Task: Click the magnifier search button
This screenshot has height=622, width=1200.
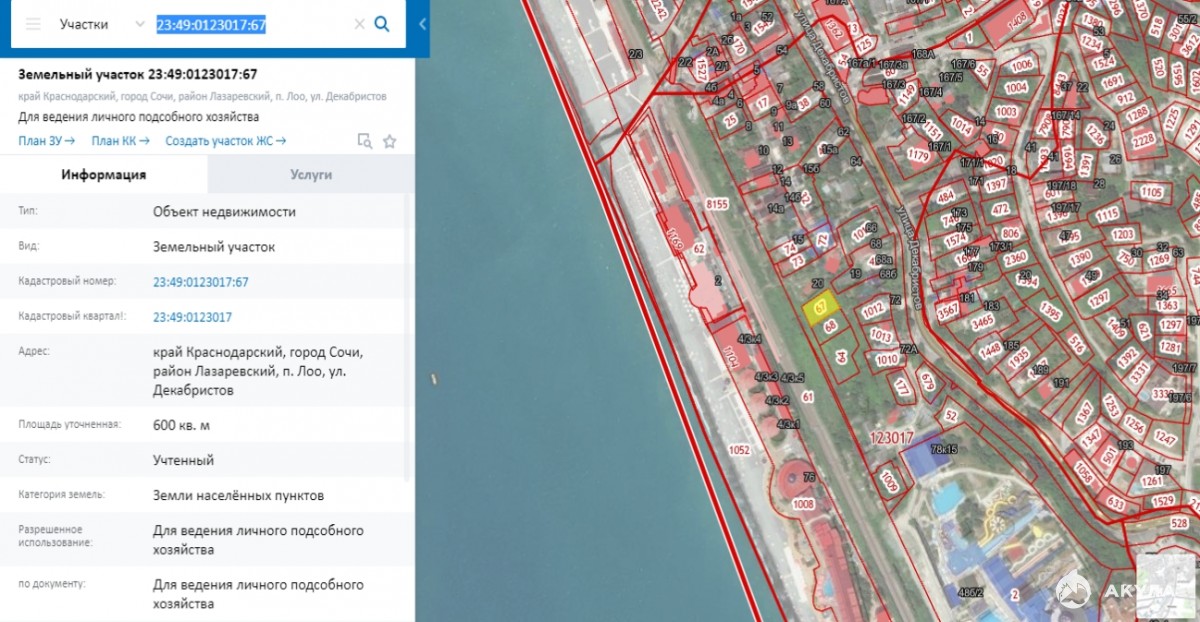Action: [x=381, y=24]
